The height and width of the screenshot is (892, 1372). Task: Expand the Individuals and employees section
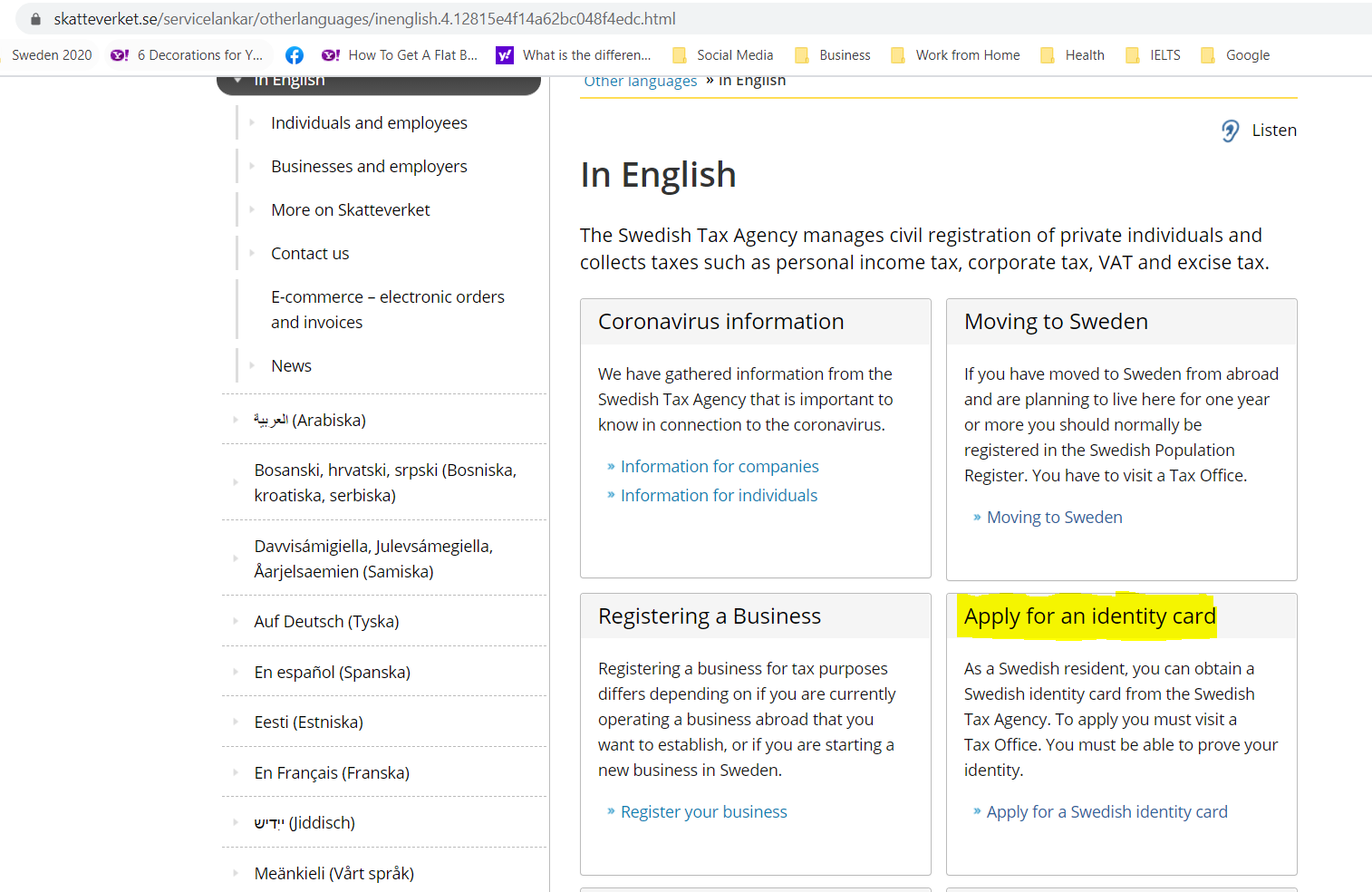click(369, 122)
